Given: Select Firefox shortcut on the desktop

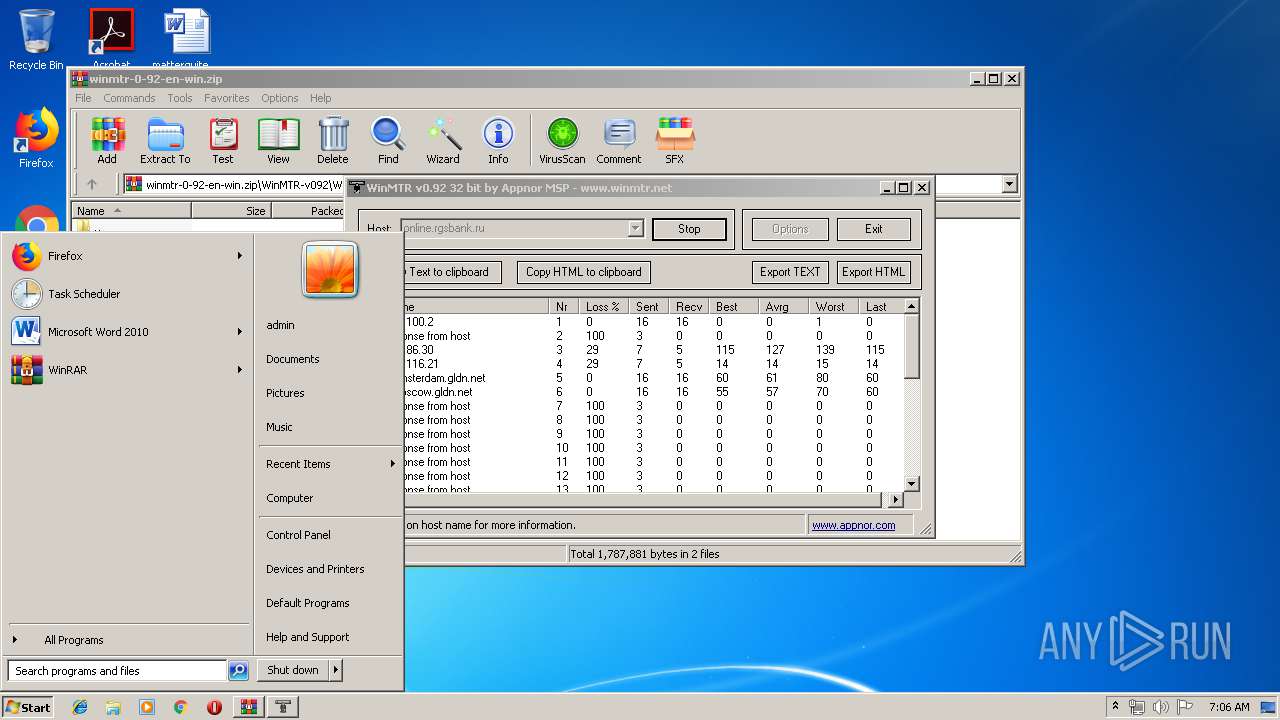Looking at the screenshot, I should 36,139.
